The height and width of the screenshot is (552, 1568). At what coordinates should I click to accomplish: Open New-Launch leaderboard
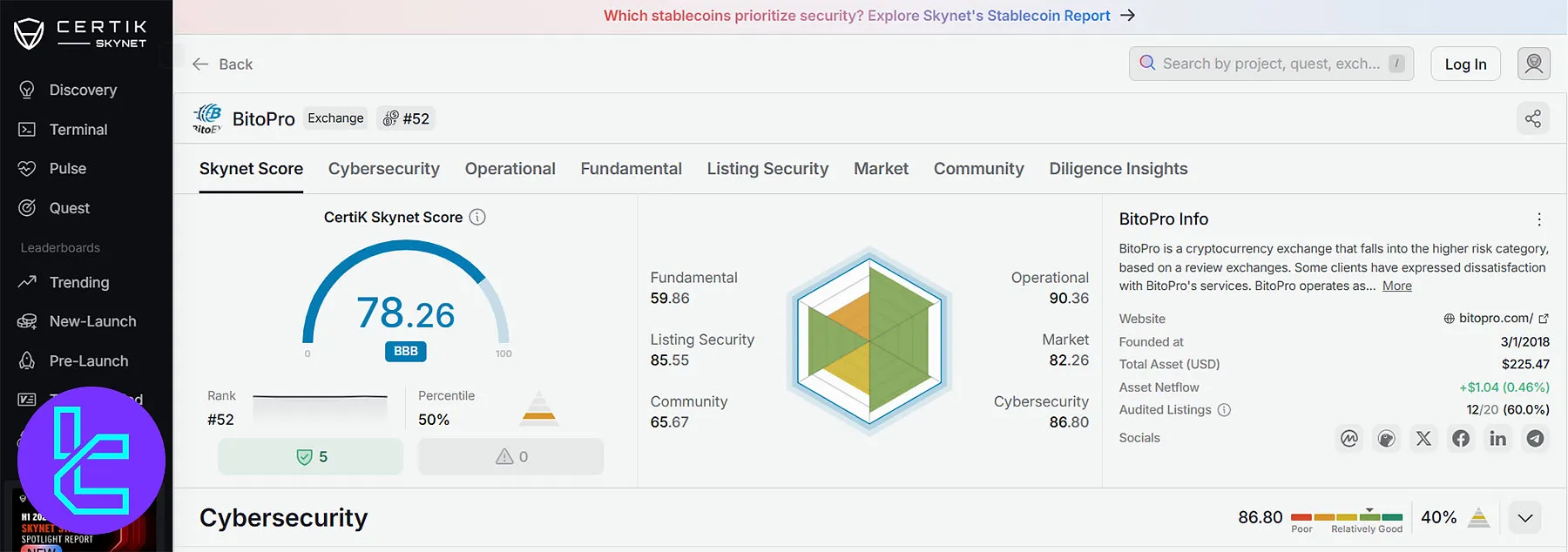[93, 321]
